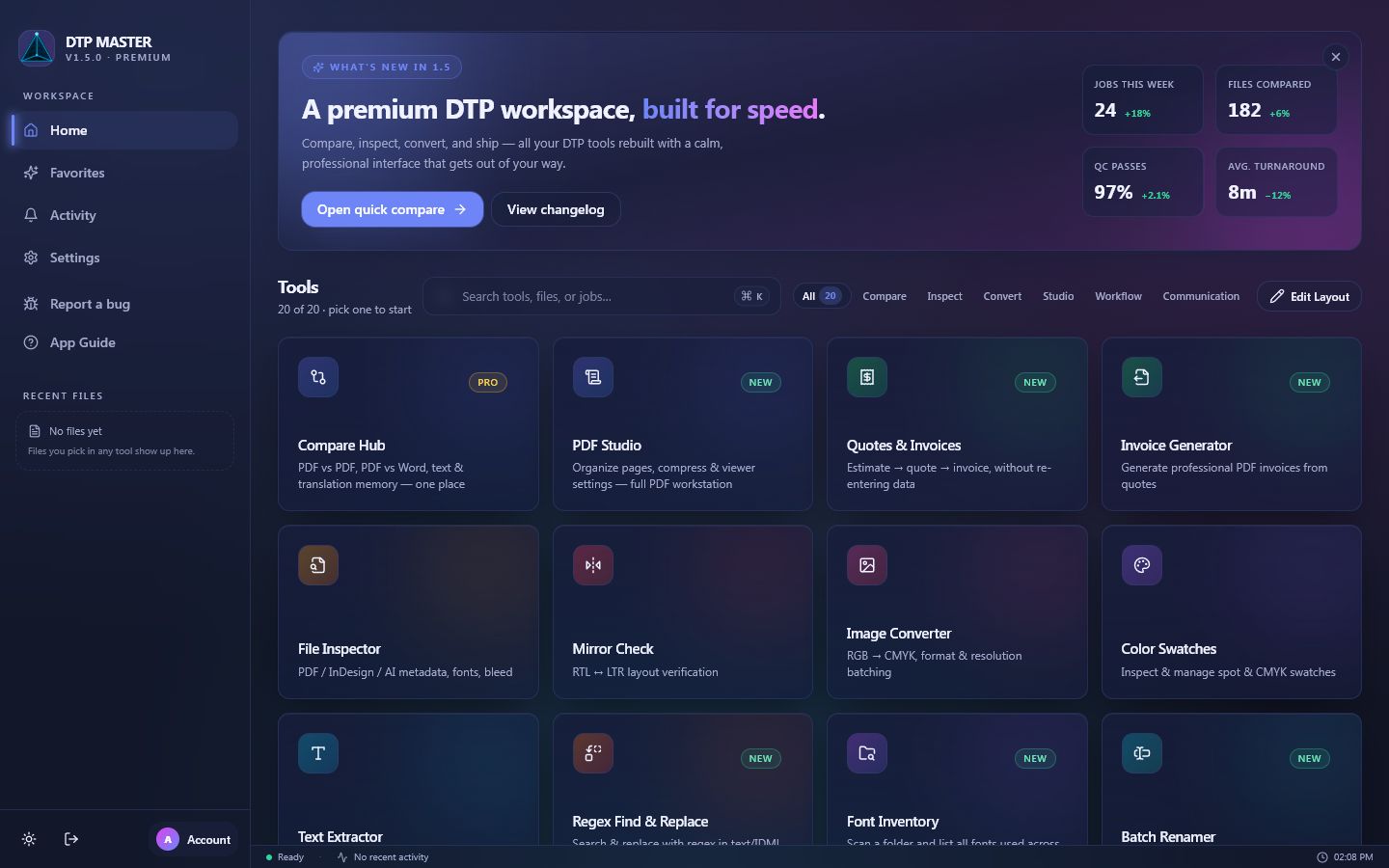Viewport: 1389px width, 868px height.
Task: Click the PRO badge on Compare Hub
Action: click(x=488, y=382)
